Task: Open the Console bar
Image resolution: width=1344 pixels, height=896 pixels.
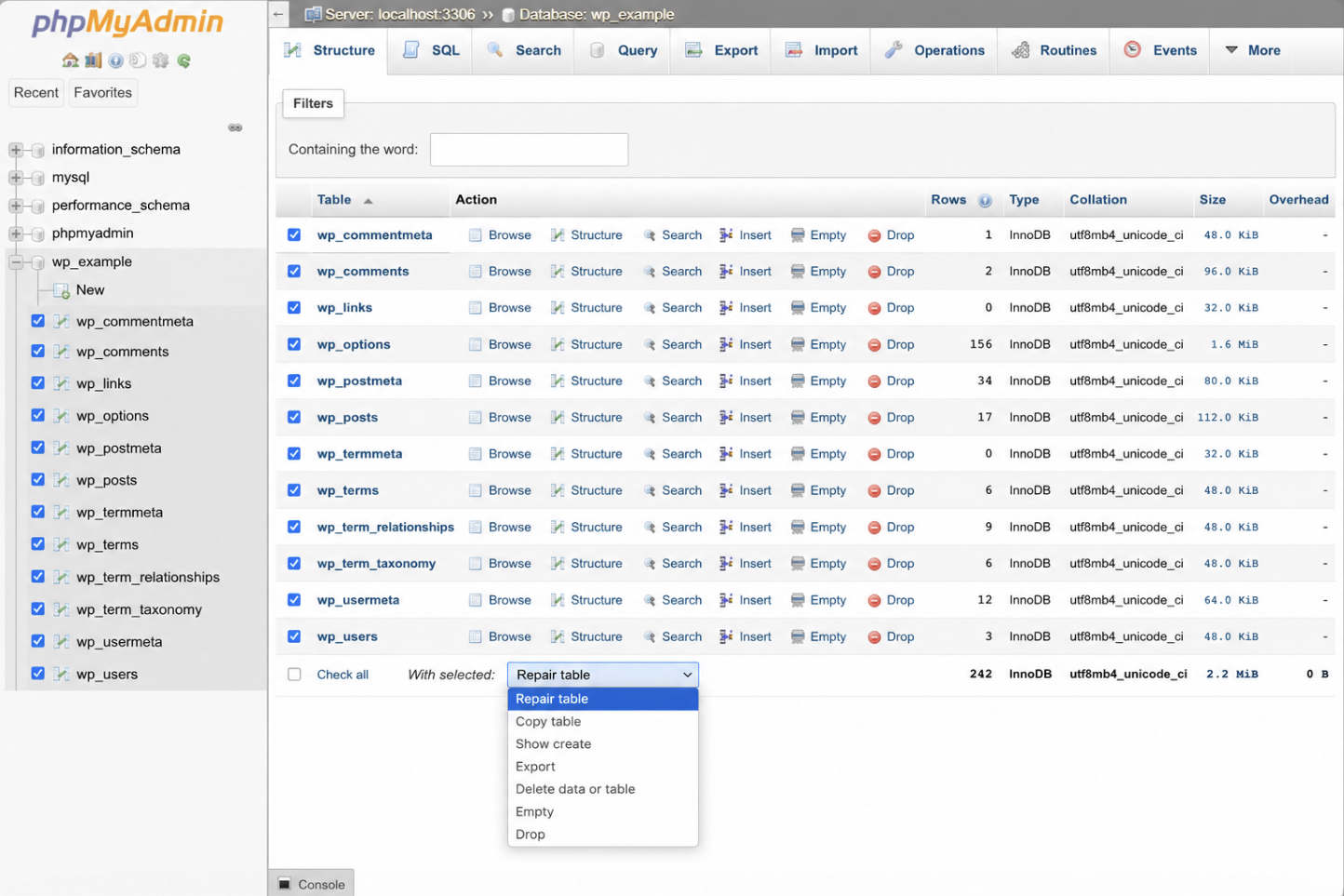Action: point(311,883)
